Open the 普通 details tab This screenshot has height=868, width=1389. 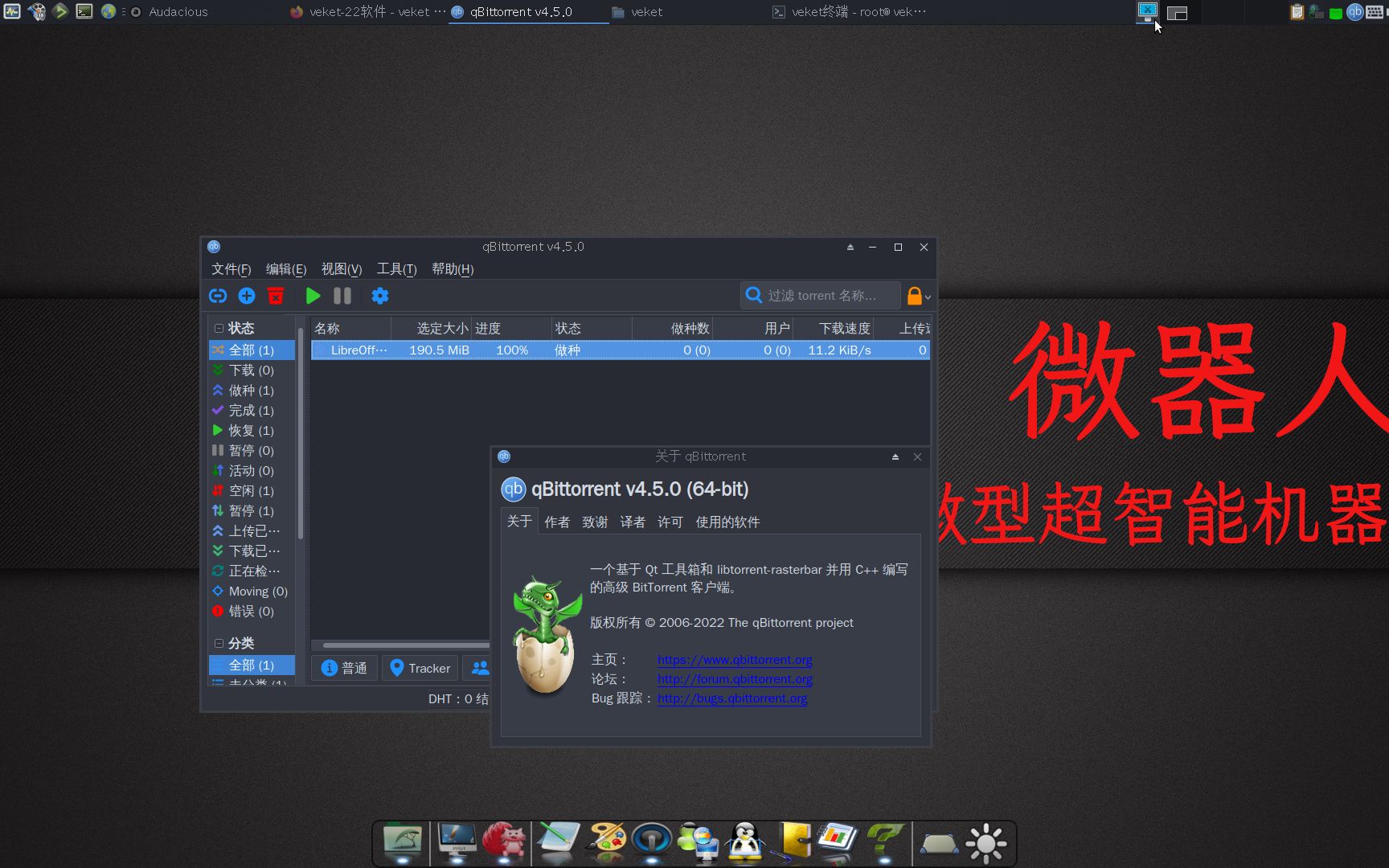[345, 668]
